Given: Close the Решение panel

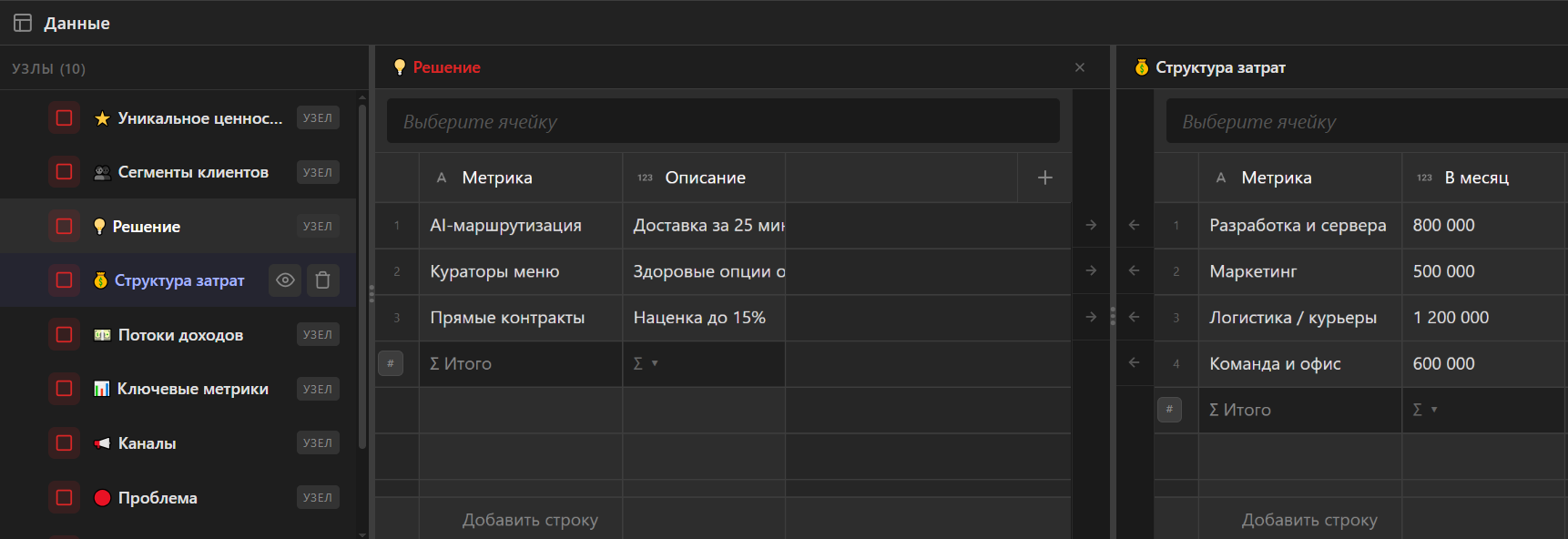Looking at the screenshot, I should pyautogui.click(x=1080, y=67).
